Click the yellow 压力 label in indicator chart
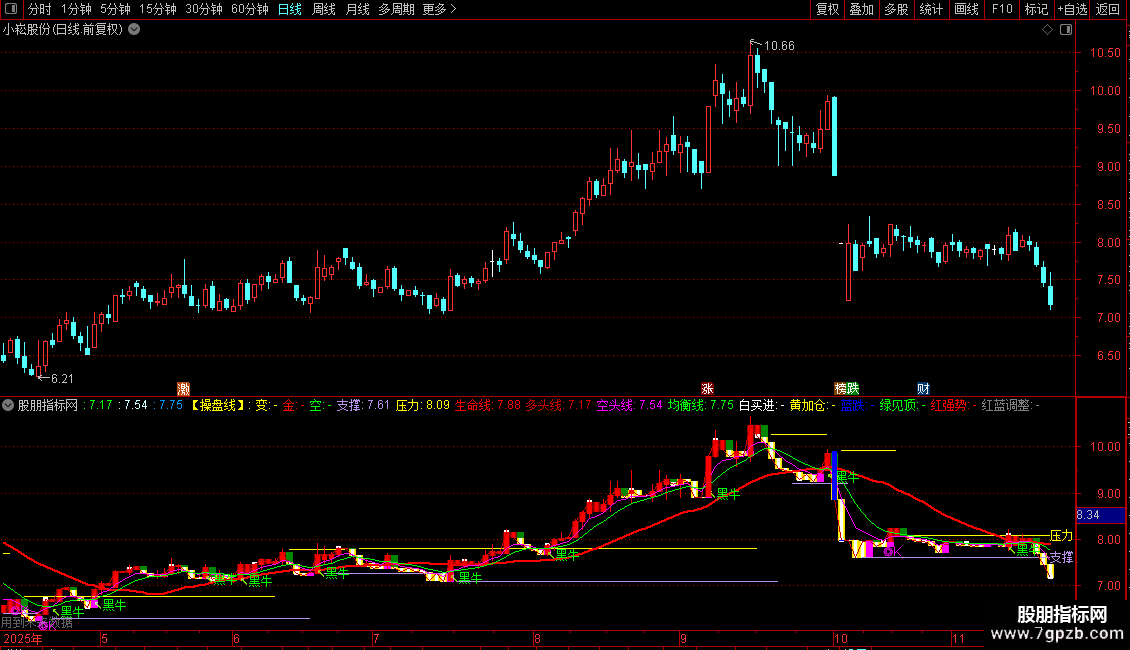The height and width of the screenshot is (650, 1130). pyautogui.click(x=1062, y=536)
